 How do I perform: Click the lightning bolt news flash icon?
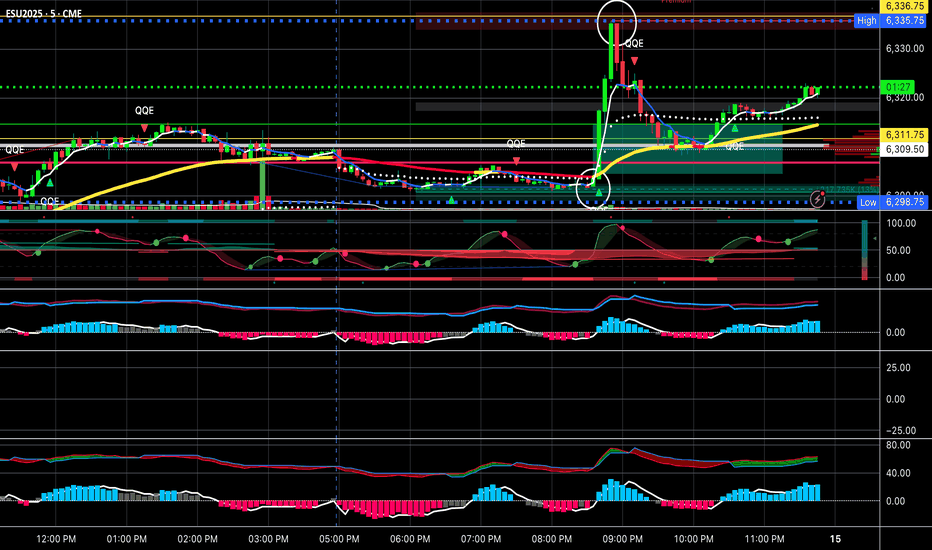click(818, 199)
